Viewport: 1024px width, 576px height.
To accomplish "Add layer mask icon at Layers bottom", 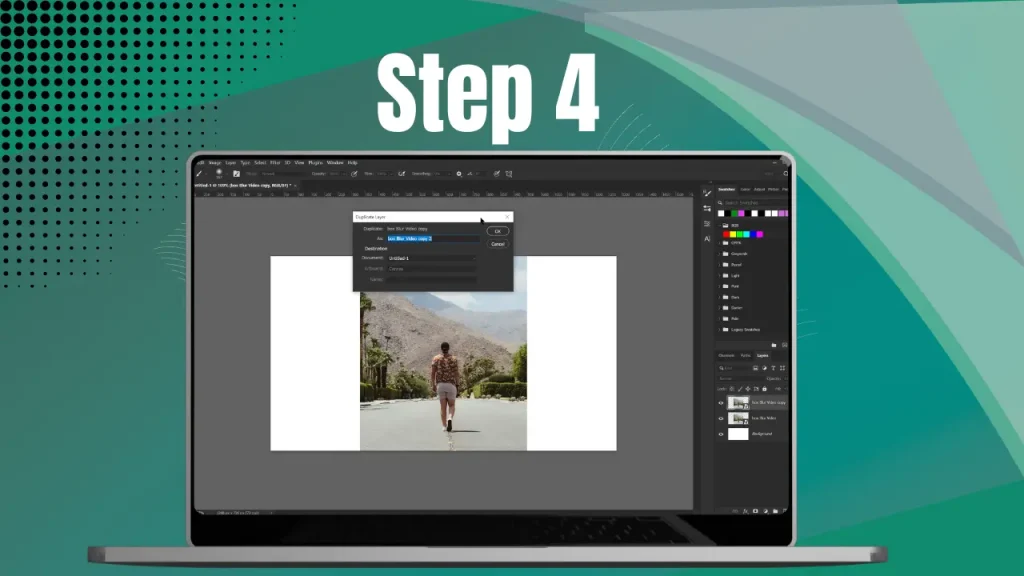I will click(x=756, y=511).
